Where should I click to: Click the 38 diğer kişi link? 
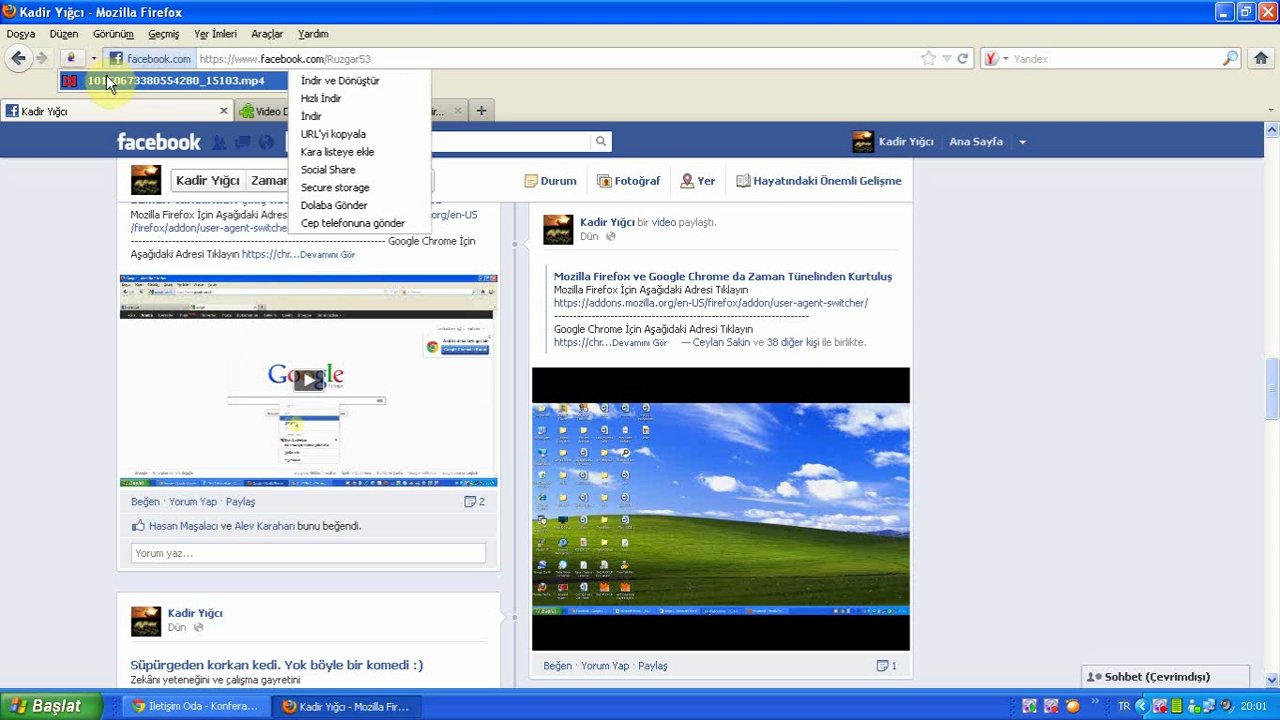[x=793, y=342]
